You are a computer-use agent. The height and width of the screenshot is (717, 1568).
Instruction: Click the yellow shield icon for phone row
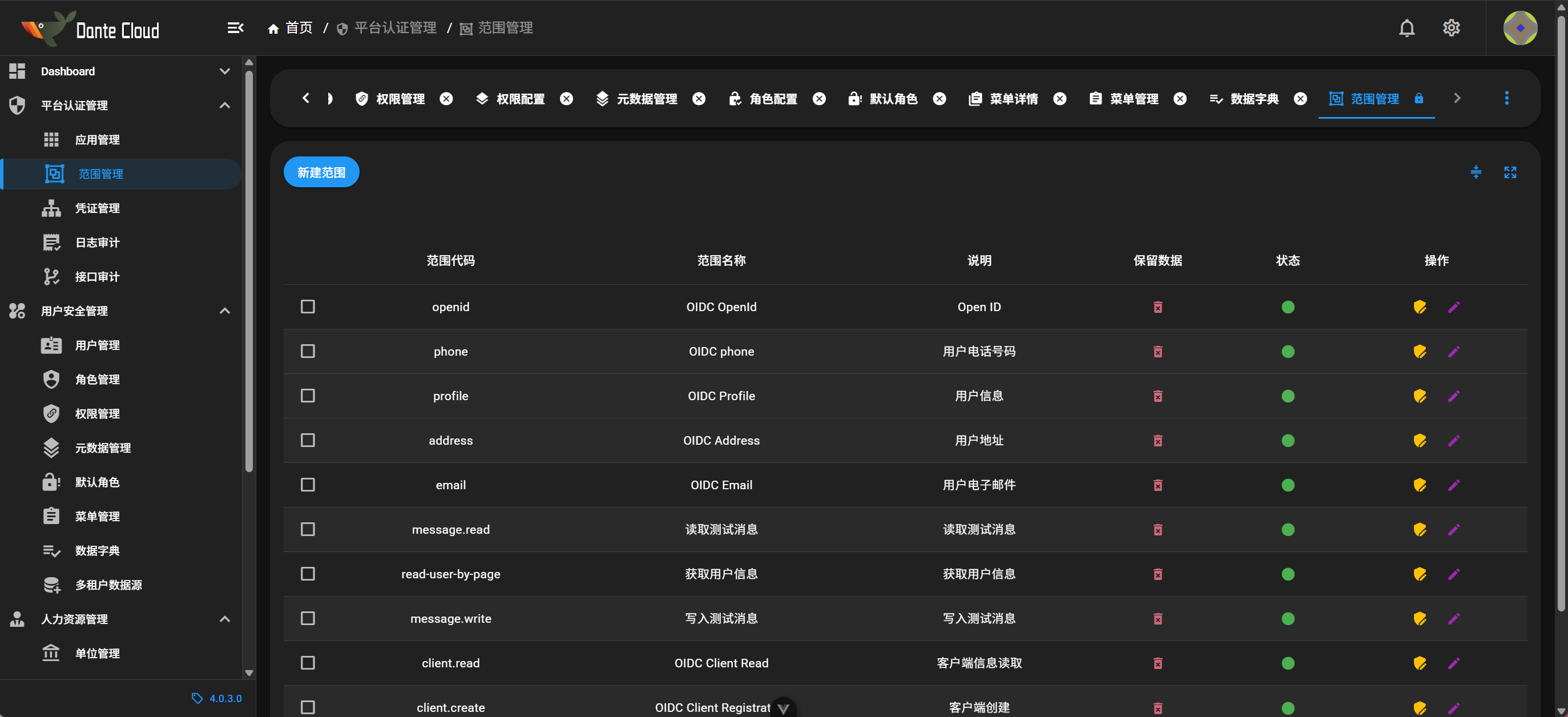click(1420, 351)
